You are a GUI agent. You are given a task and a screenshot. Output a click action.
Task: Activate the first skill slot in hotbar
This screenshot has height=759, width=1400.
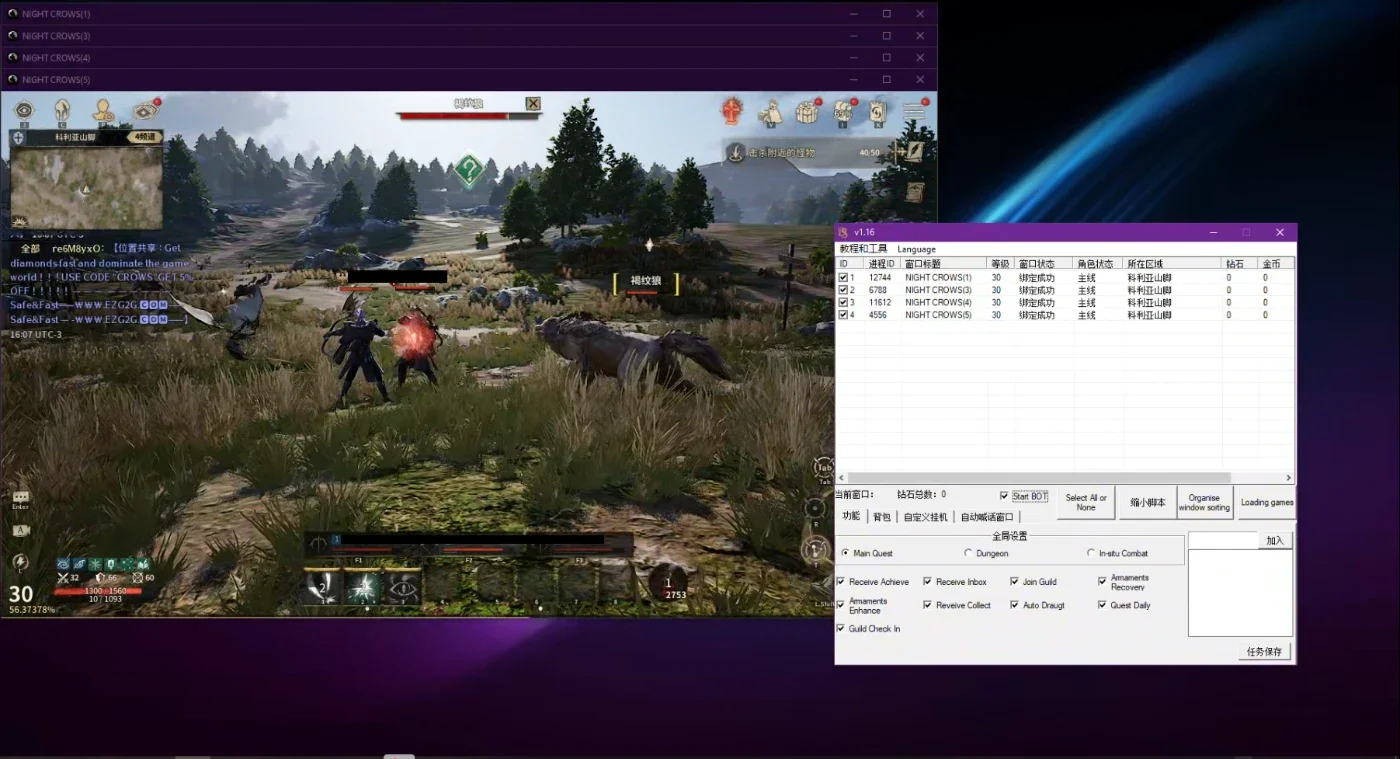pyautogui.click(x=322, y=587)
